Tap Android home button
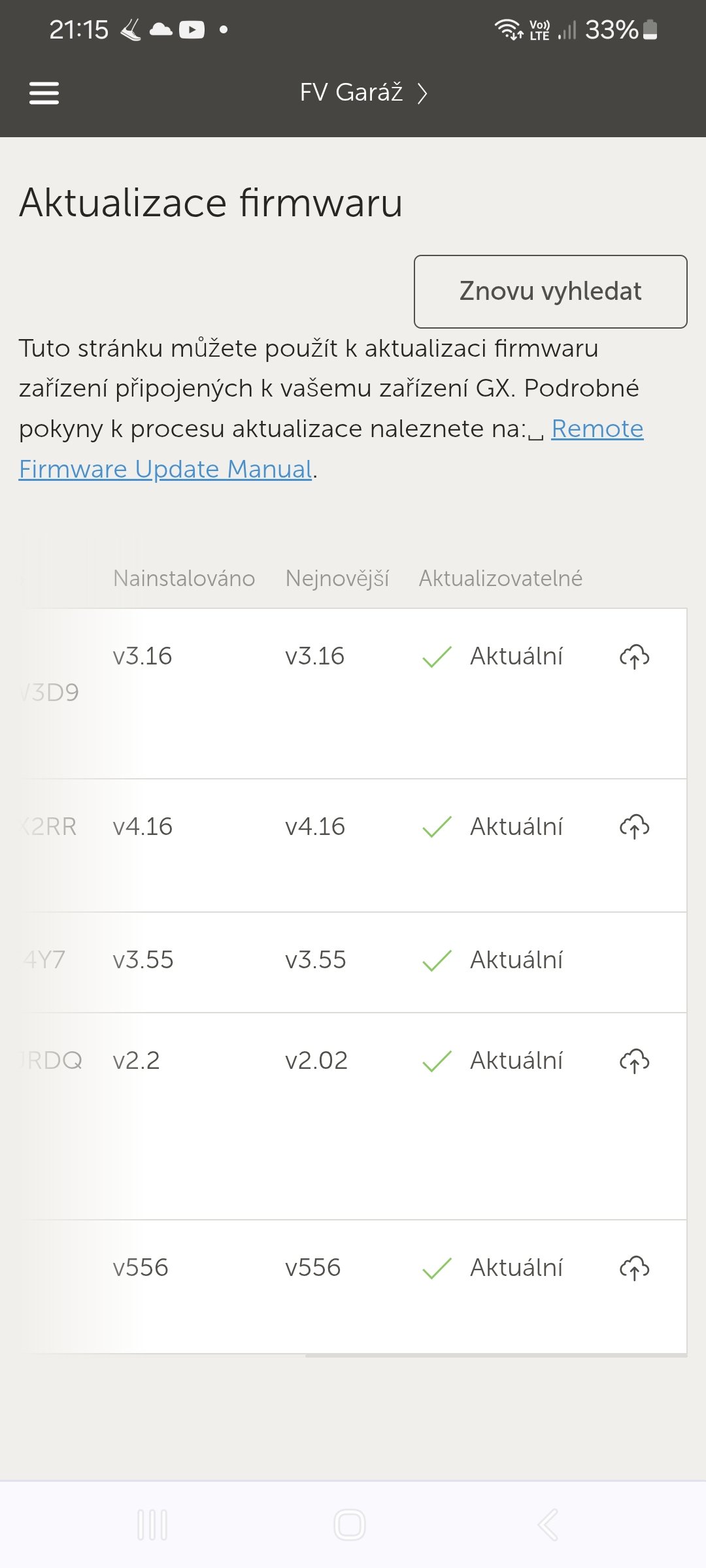This screenshot has height=1568, width=706. (x=350, y=1525)
